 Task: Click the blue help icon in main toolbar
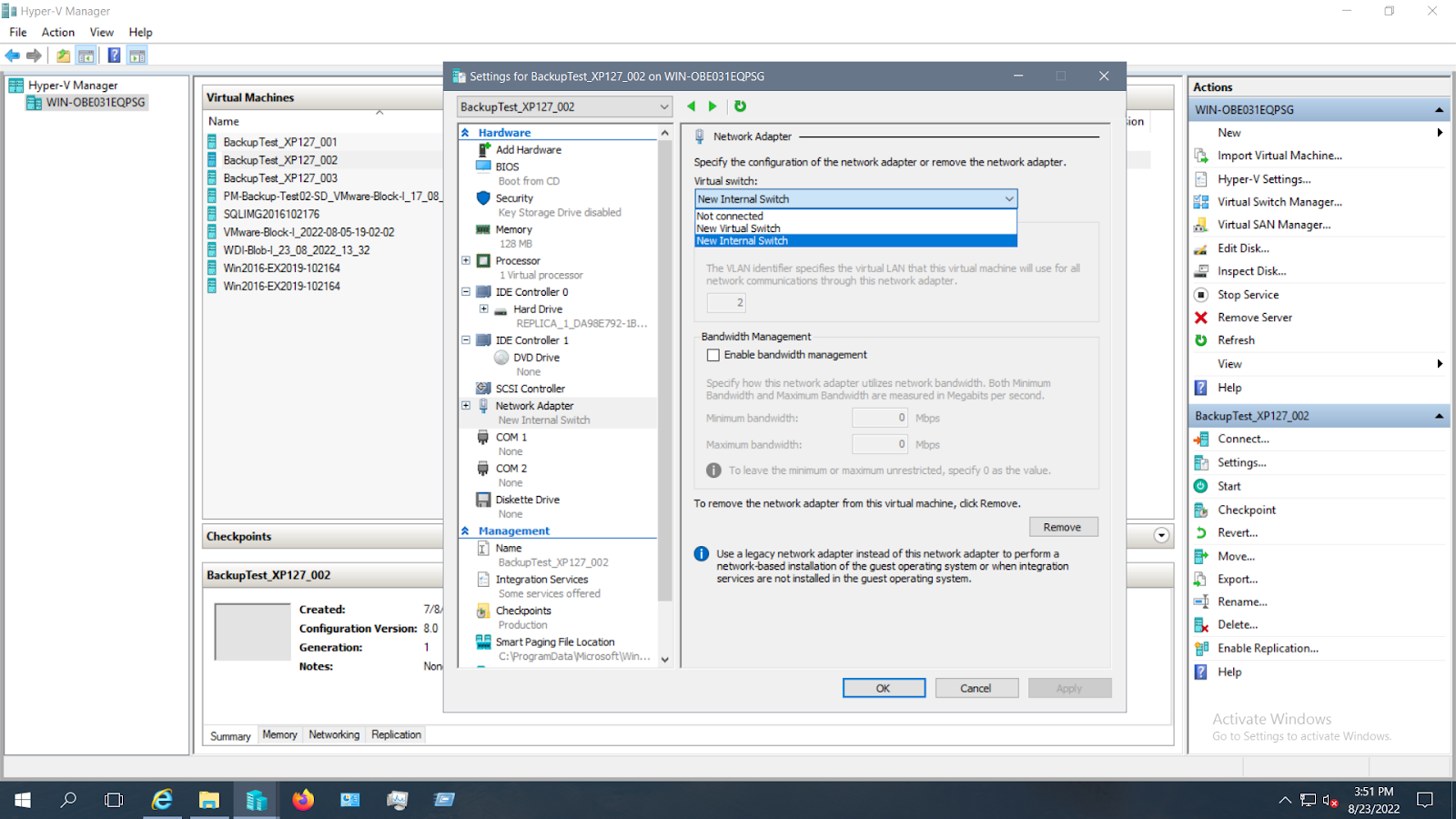coord(114,56)
